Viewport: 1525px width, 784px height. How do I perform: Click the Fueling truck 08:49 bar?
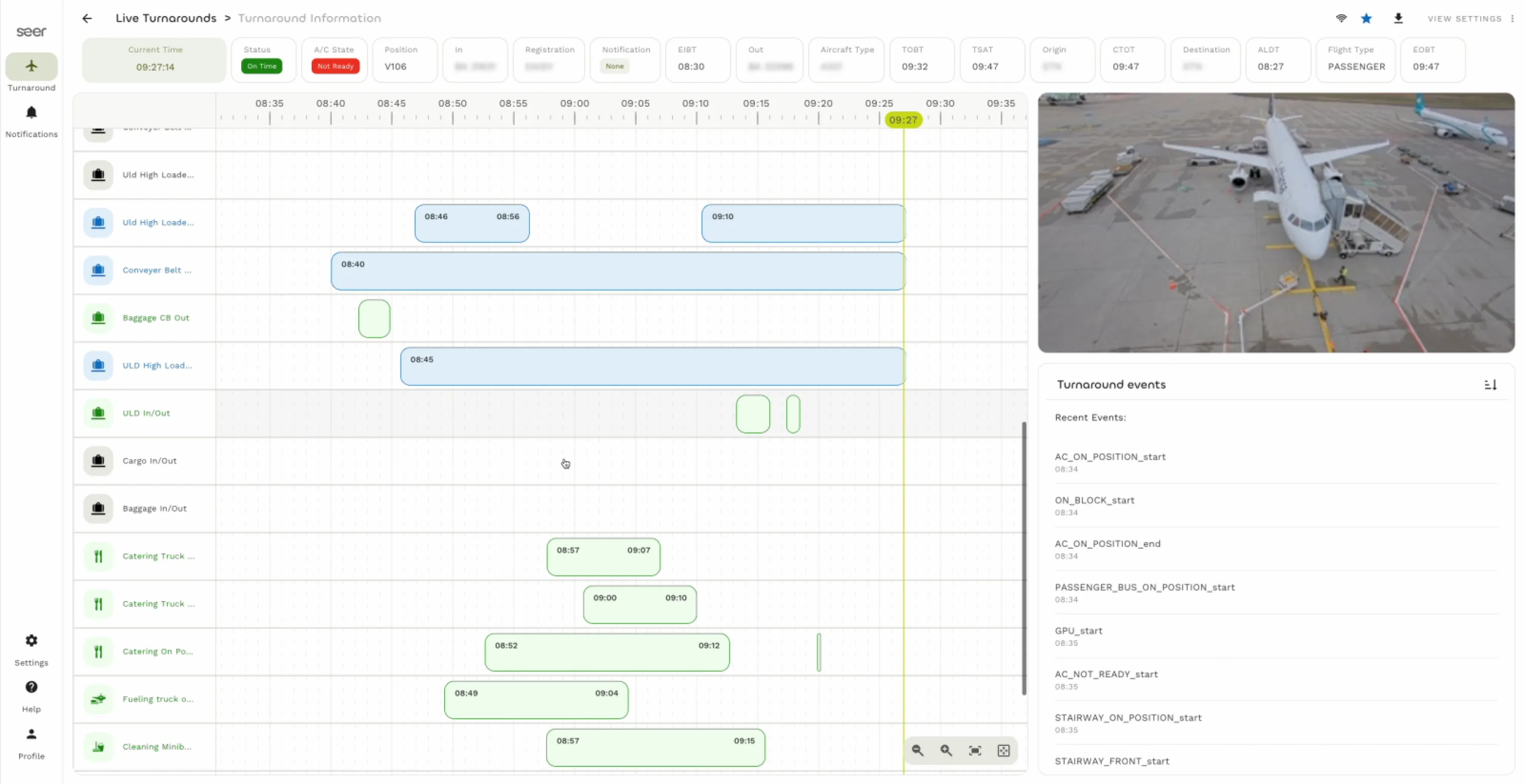[536, 700]
